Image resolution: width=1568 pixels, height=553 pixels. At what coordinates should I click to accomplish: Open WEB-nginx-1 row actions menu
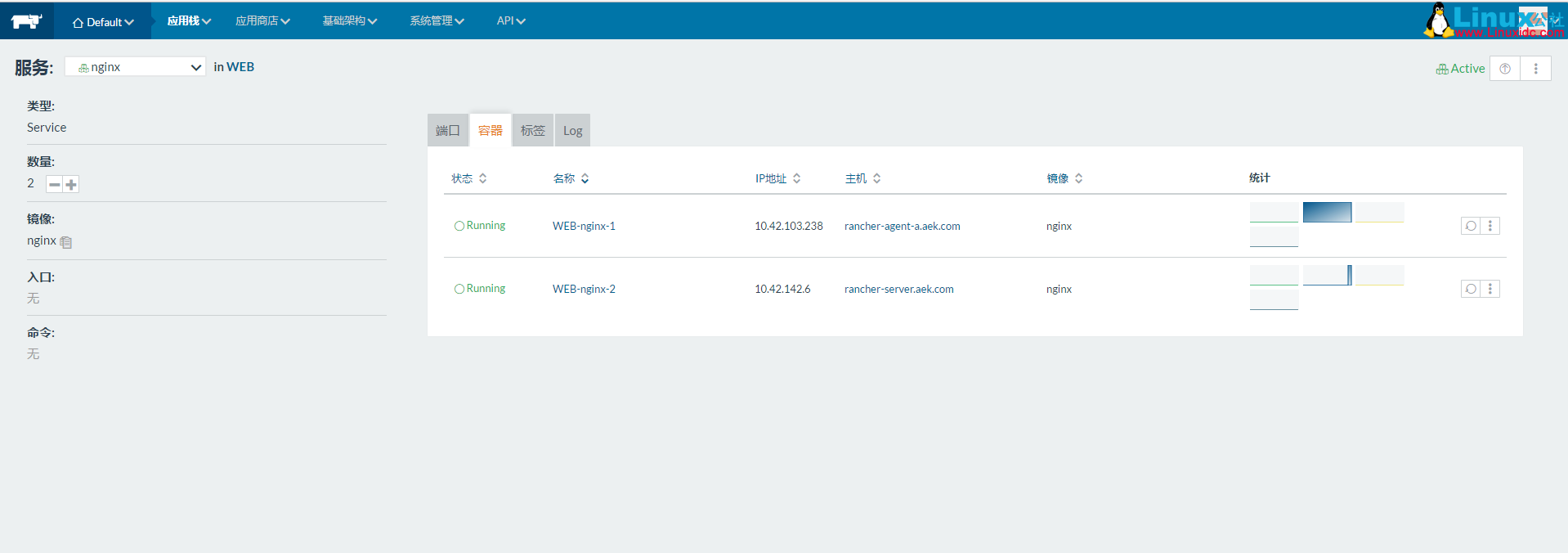tap(1490, 226)
